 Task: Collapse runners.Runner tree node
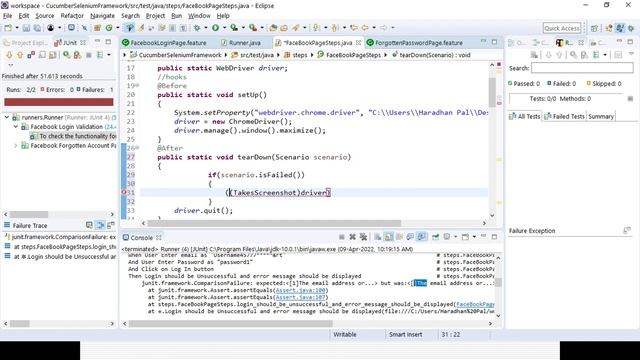pyautogui.click(x=7, y=117)
